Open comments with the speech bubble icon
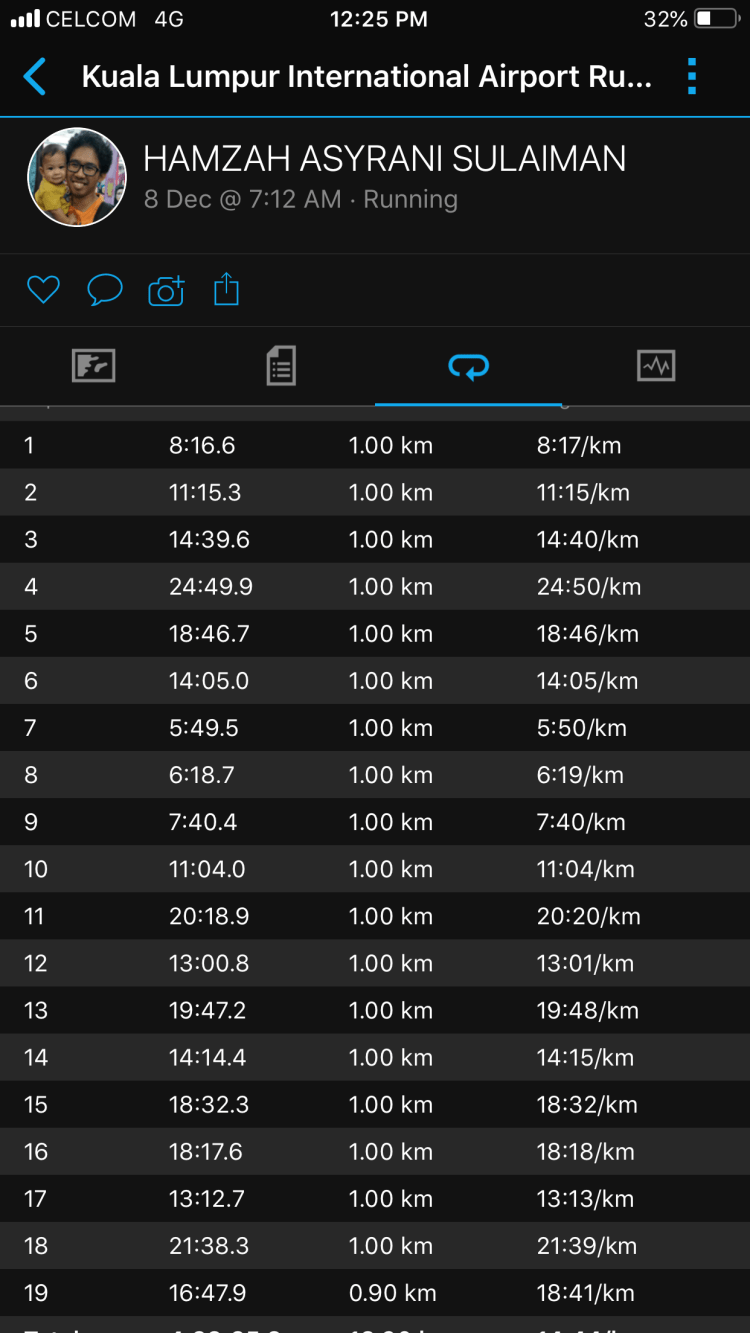The image size is (750, 1333). (x=105, y=290)
